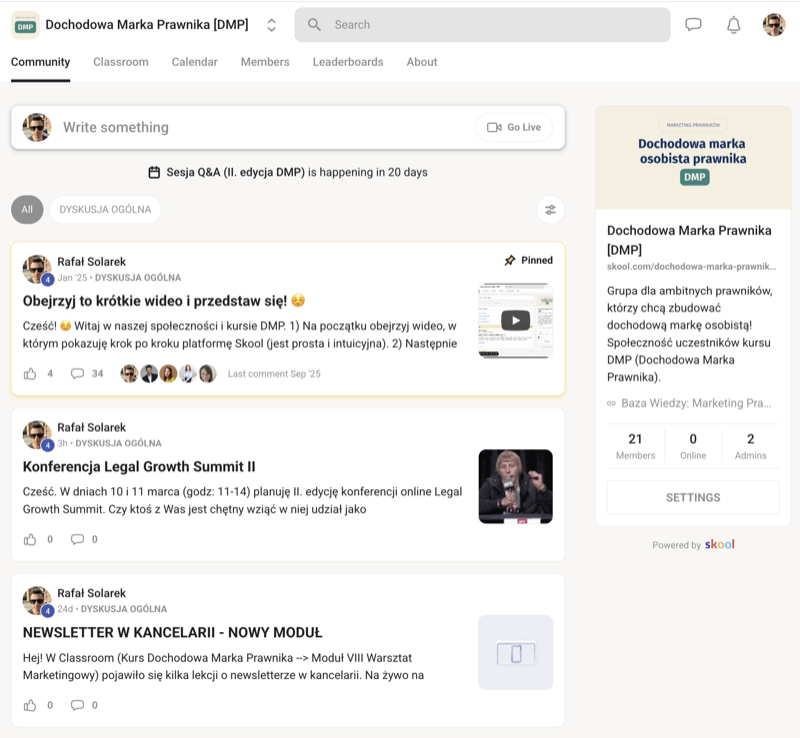This screenshot has width=800, height=738.
Task: Filter posts by DYSKUSJA OGÓLNA
Action: (x=105, y=209)
